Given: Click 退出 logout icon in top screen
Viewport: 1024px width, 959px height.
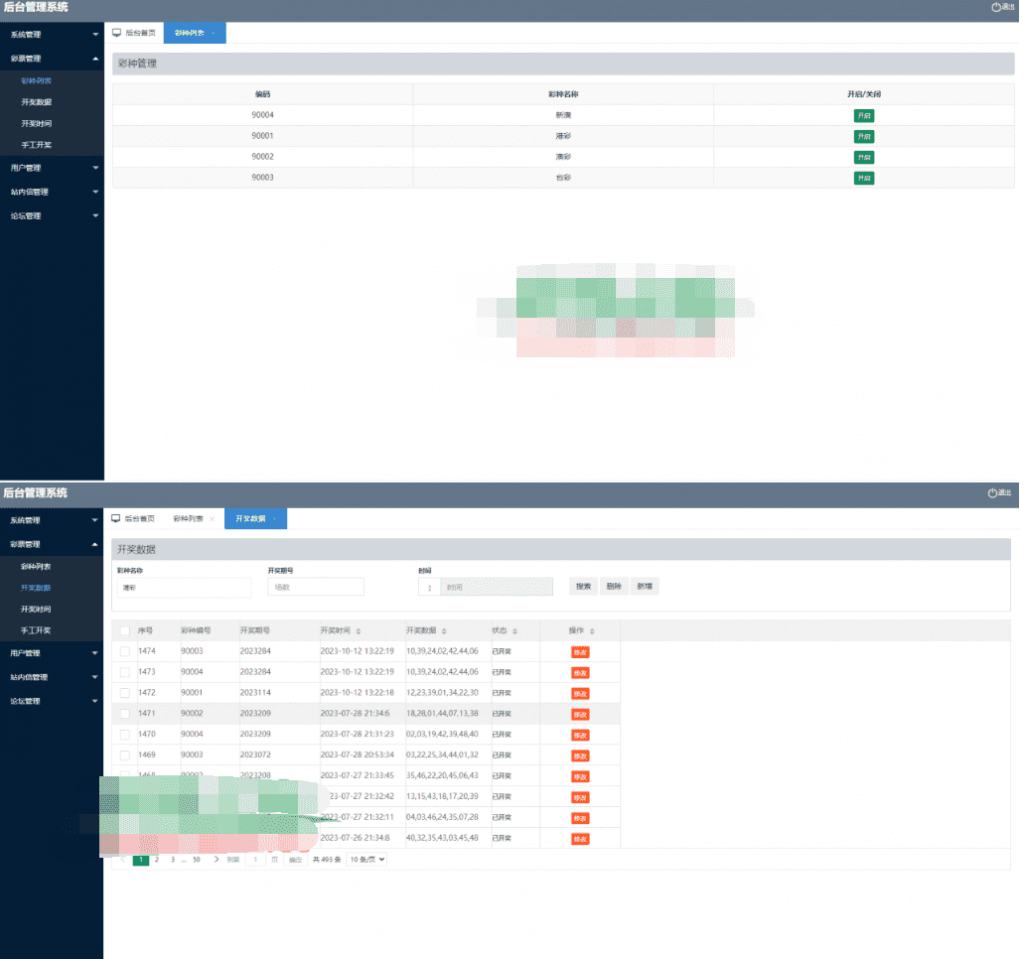Looking at the screenshot, I should pyautogui.click(x=996, y=7).
